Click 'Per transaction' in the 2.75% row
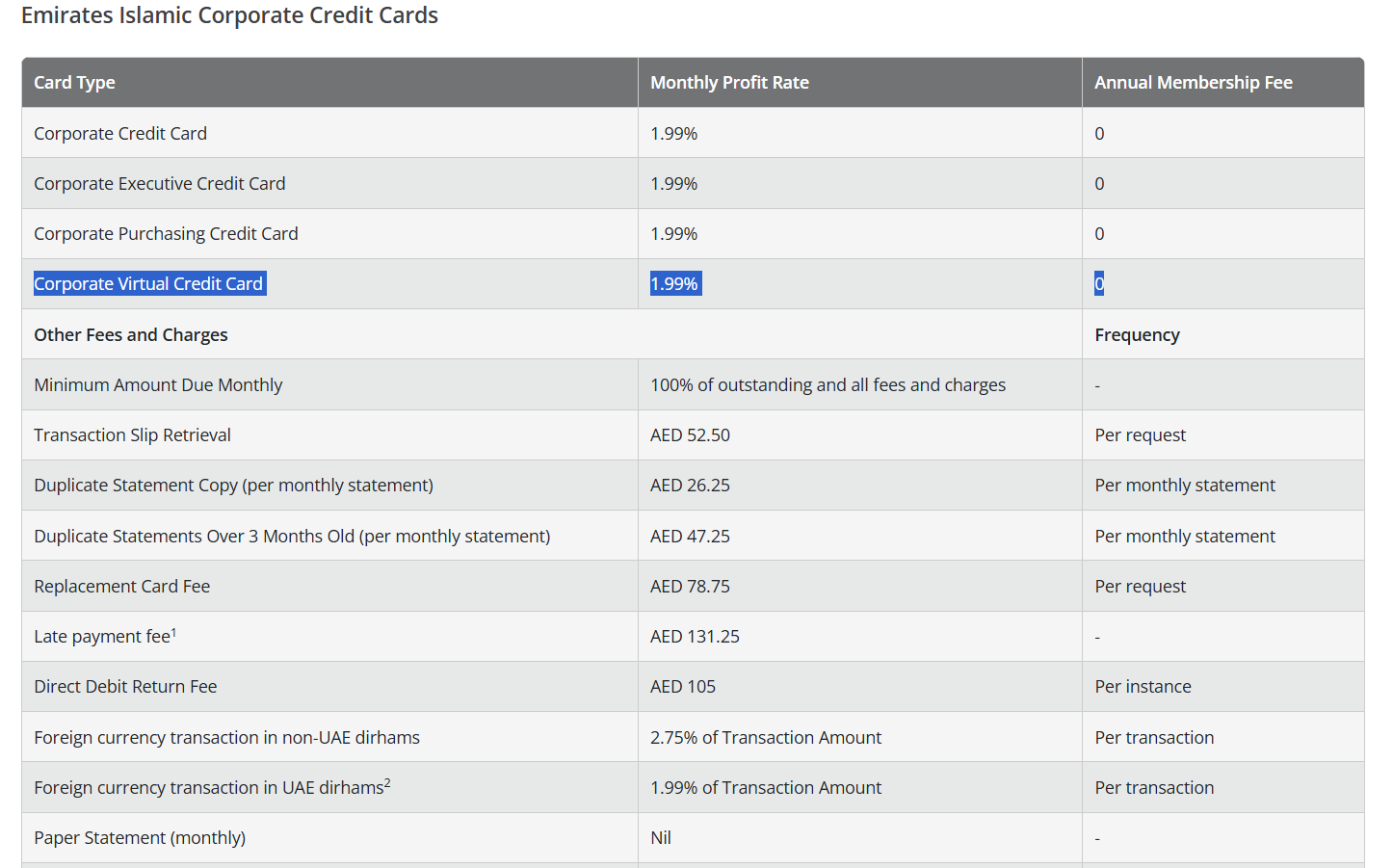 point(1154,738)
